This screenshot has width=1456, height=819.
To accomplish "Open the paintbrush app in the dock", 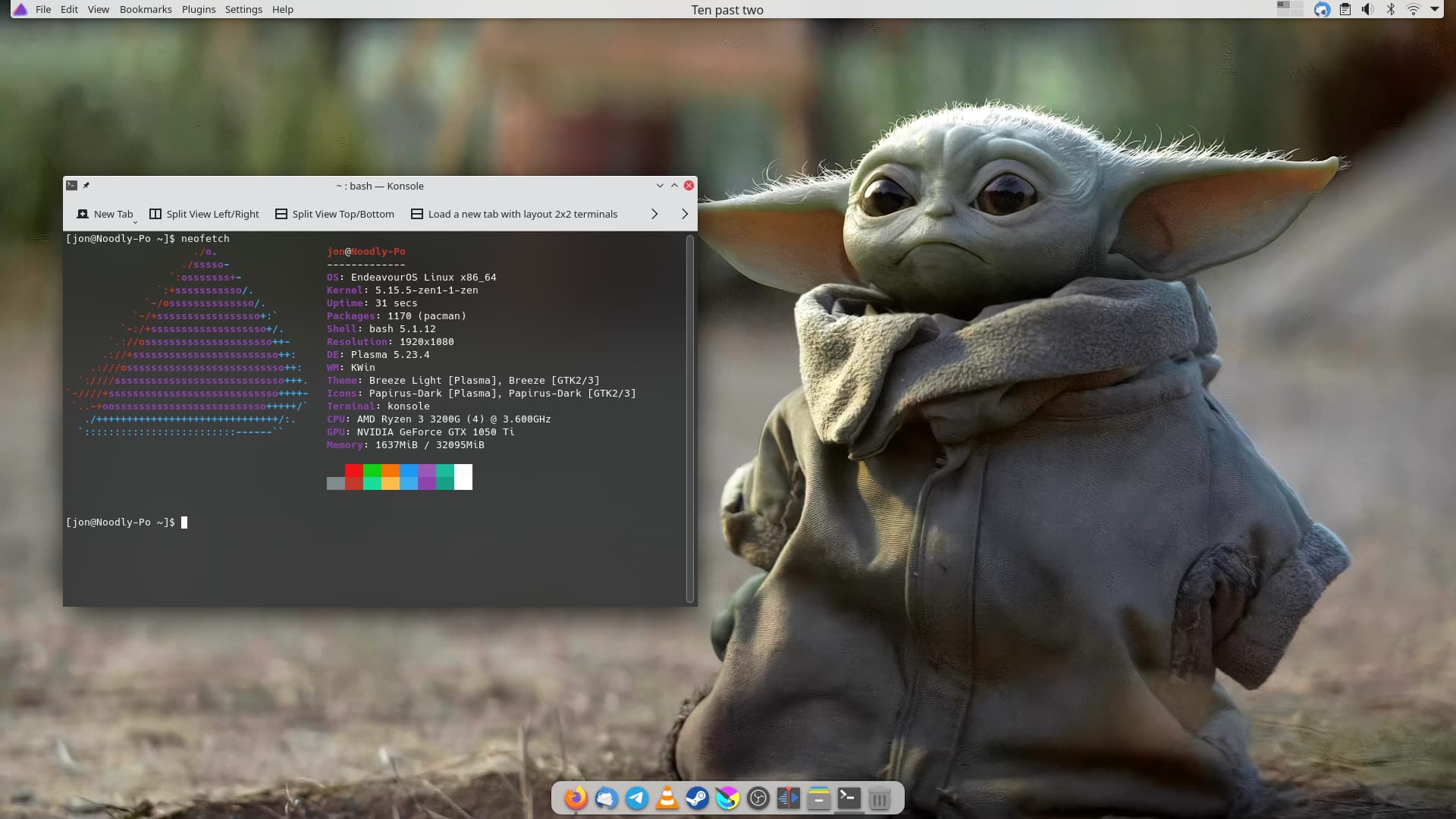I will (x=728, y=798).
